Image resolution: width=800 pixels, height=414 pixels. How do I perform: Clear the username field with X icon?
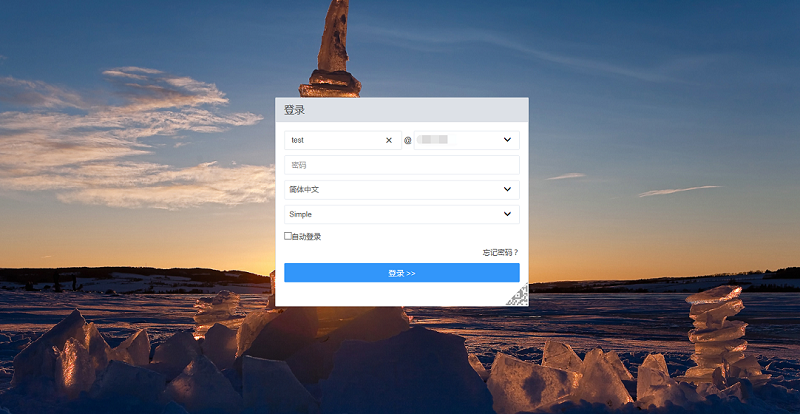click(389, 140)
